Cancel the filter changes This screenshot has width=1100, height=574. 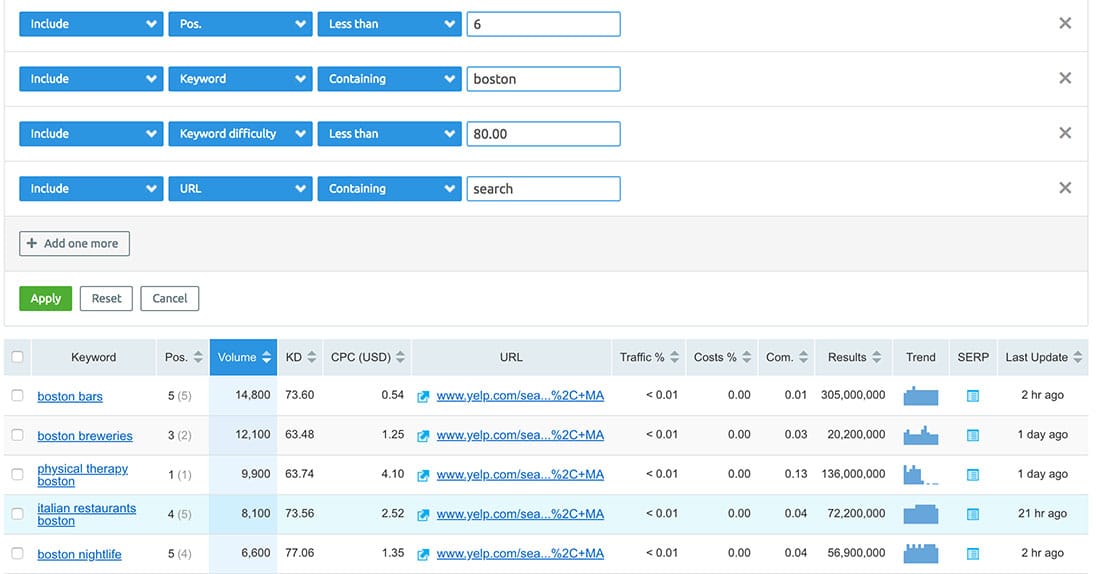[170, 298]
